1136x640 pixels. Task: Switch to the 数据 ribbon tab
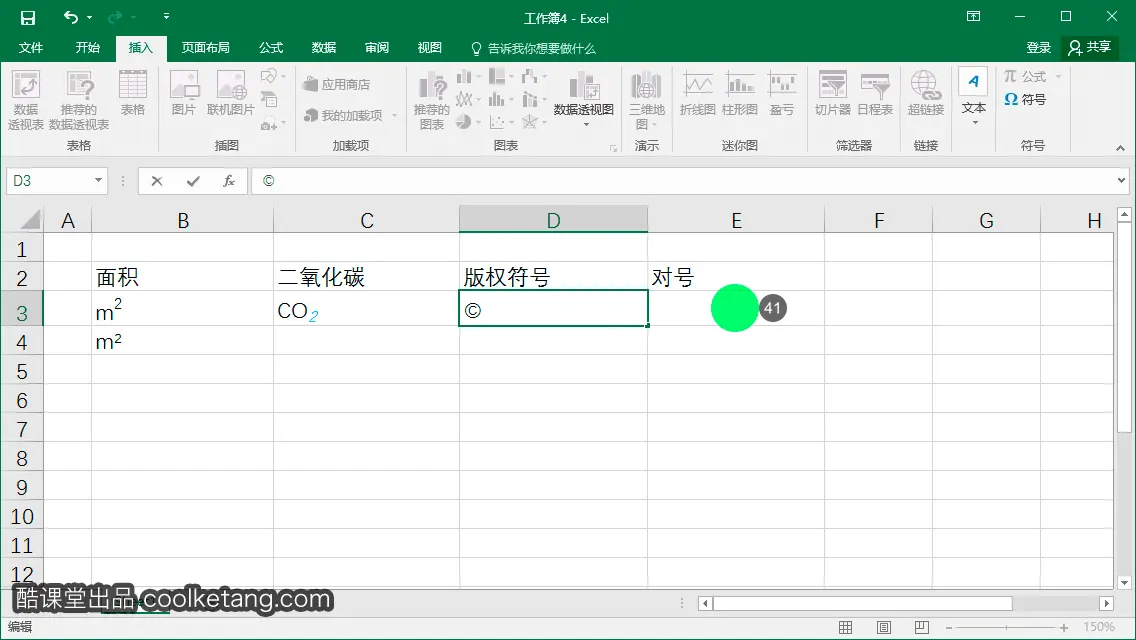click(x=323, y=48)
